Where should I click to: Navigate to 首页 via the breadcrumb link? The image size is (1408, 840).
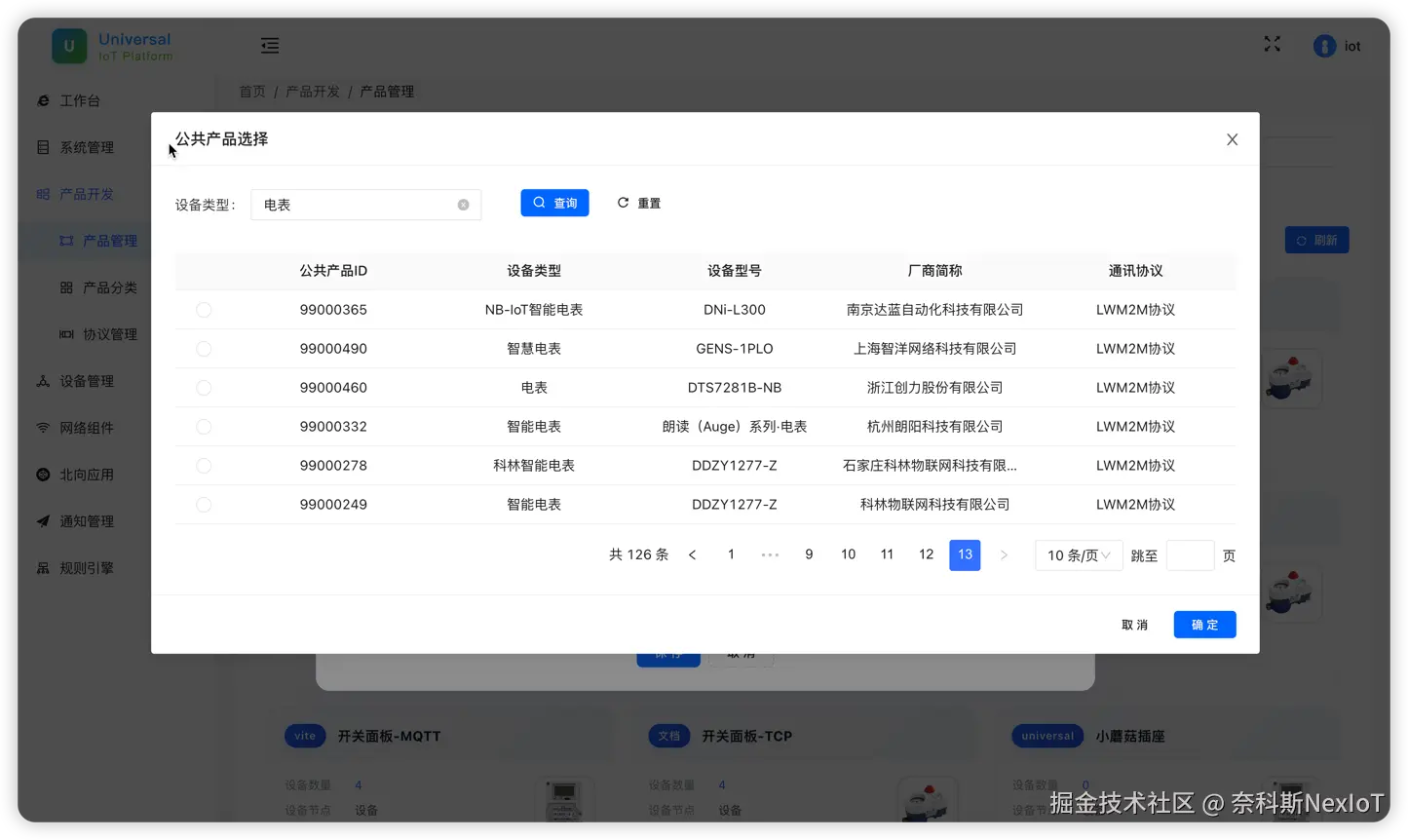(250, 91)
